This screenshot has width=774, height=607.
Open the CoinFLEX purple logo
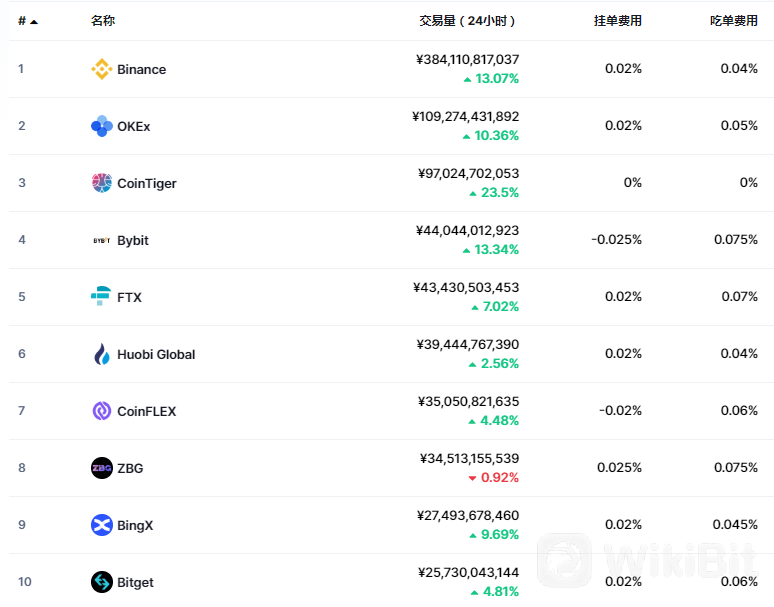point(102,411)
